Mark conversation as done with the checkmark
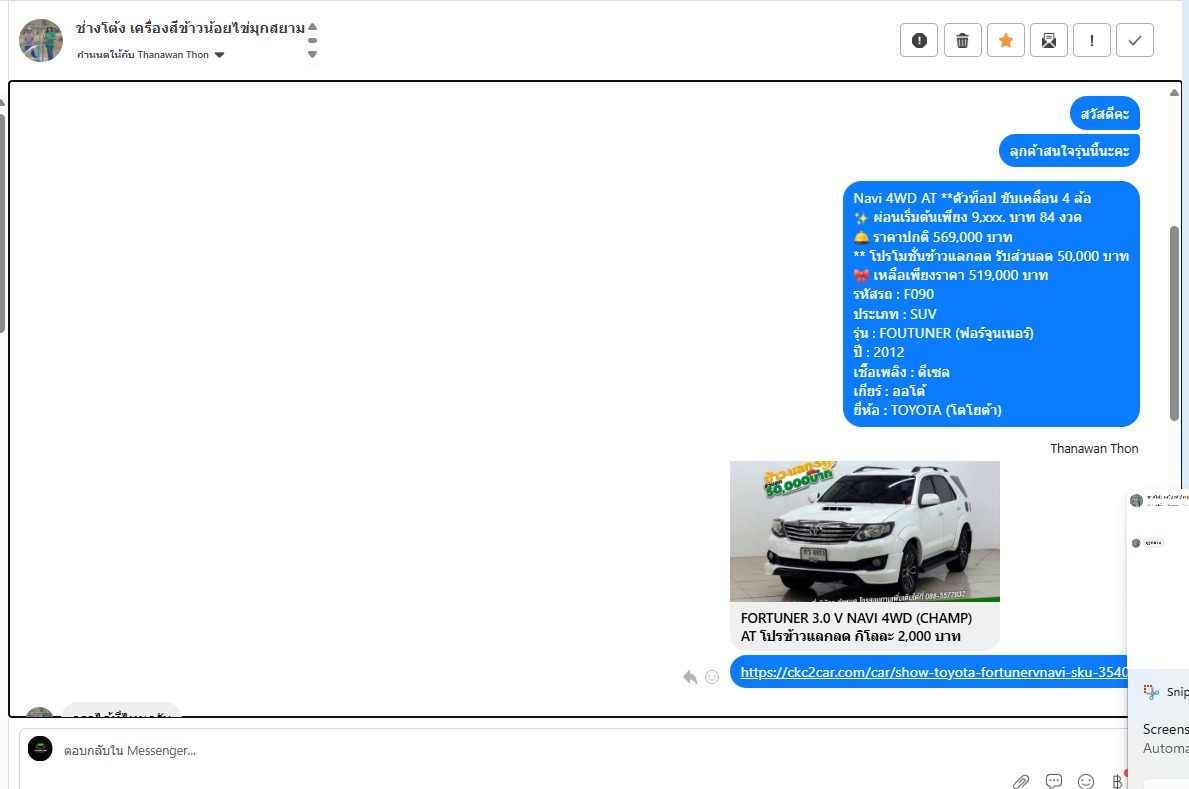The height and width of the screenshot is (789, 1189). pos(1135,40)
